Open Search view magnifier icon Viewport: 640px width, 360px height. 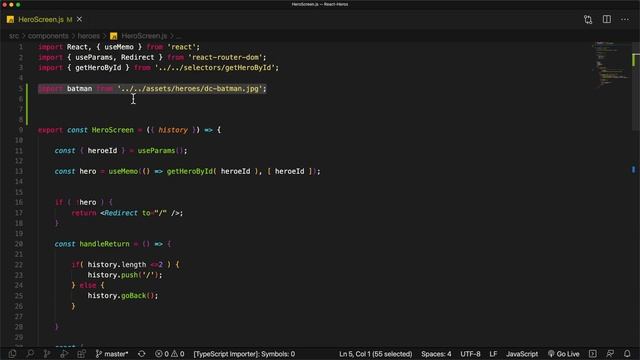tap(30, 354)
